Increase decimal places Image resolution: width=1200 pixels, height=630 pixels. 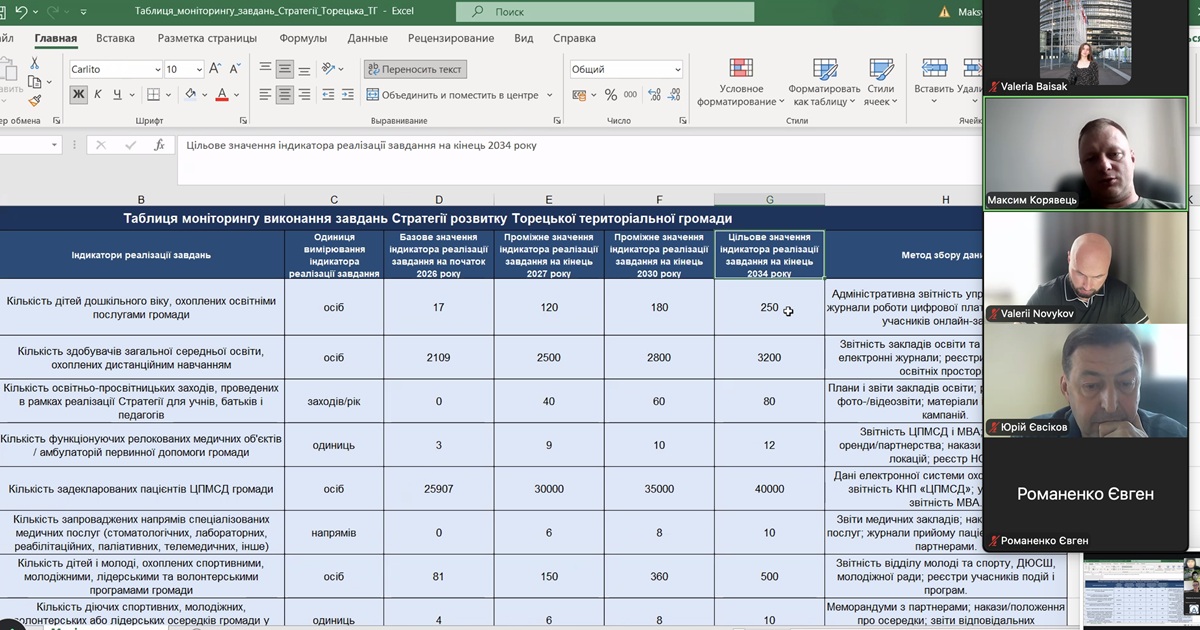pos(655,95)
